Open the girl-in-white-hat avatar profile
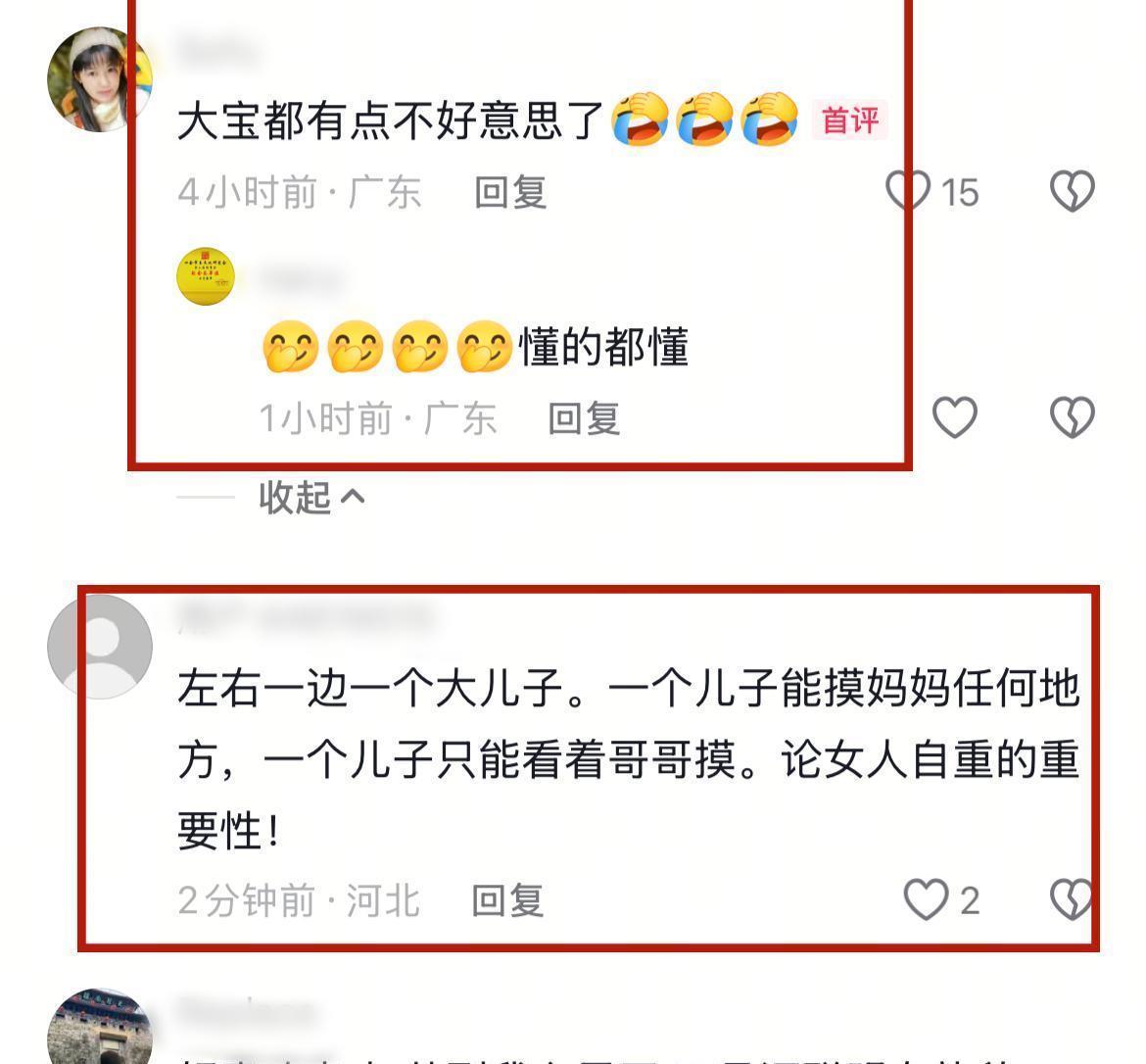Image resolution: width=1146 pixels, height=1064 pixels. 99,79
